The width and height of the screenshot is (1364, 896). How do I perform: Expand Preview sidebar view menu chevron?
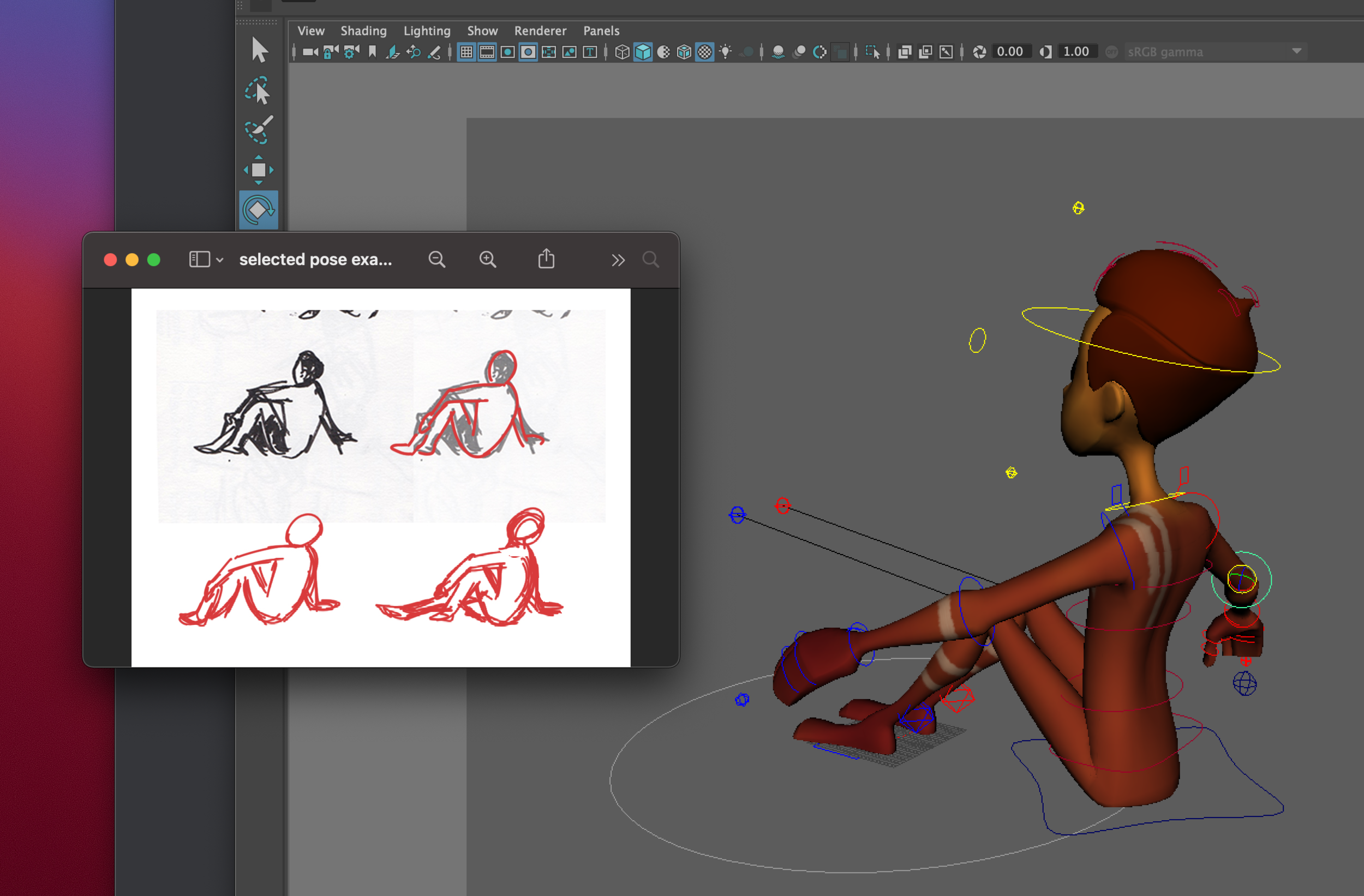[x=219, y=260]
